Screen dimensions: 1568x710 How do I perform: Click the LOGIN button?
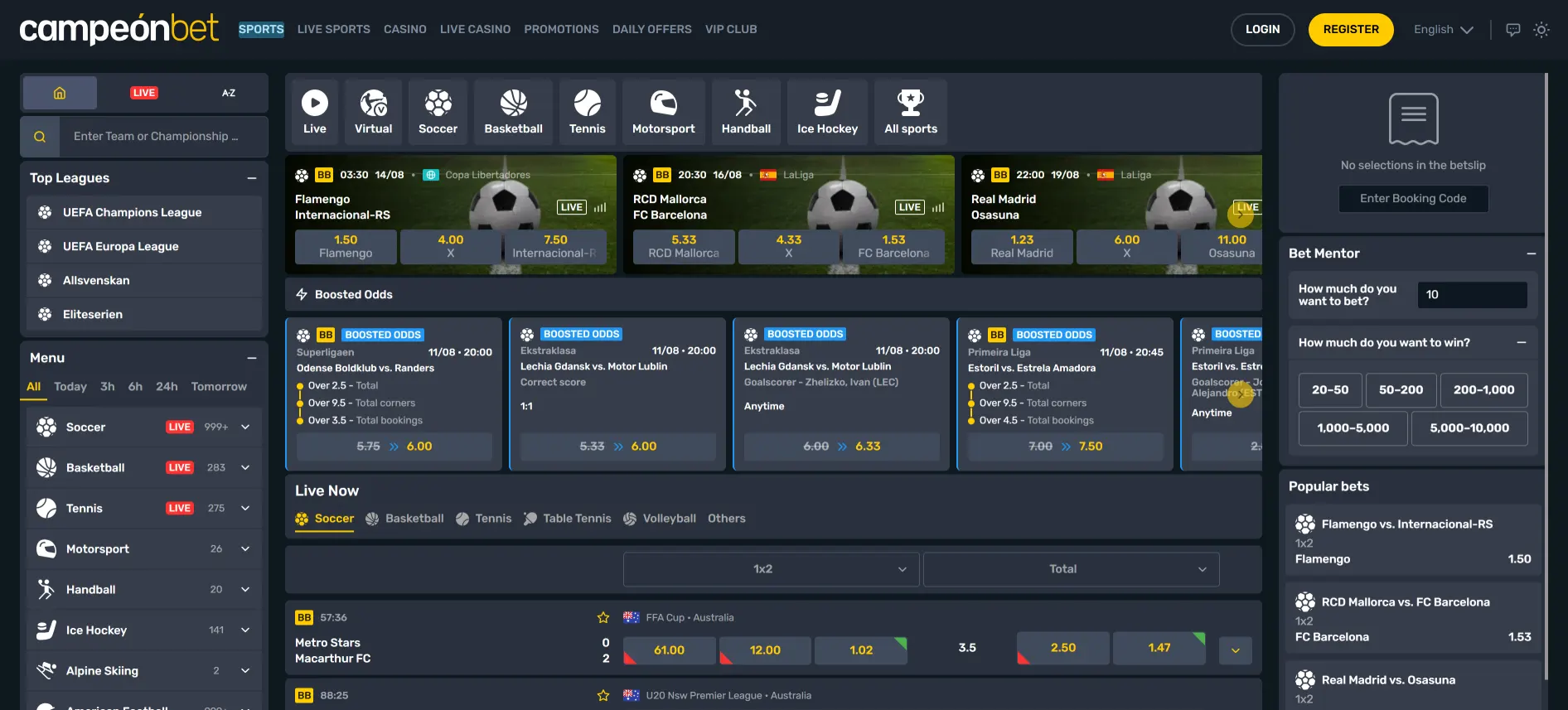[1262, 30]
